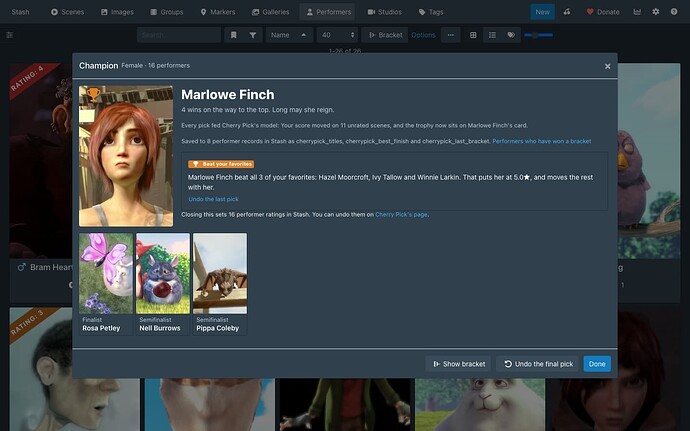Image resolution: width=690 pixels, height=431 pixels.
Task: Open the Images tab in navbar
Action: point(117,12)
